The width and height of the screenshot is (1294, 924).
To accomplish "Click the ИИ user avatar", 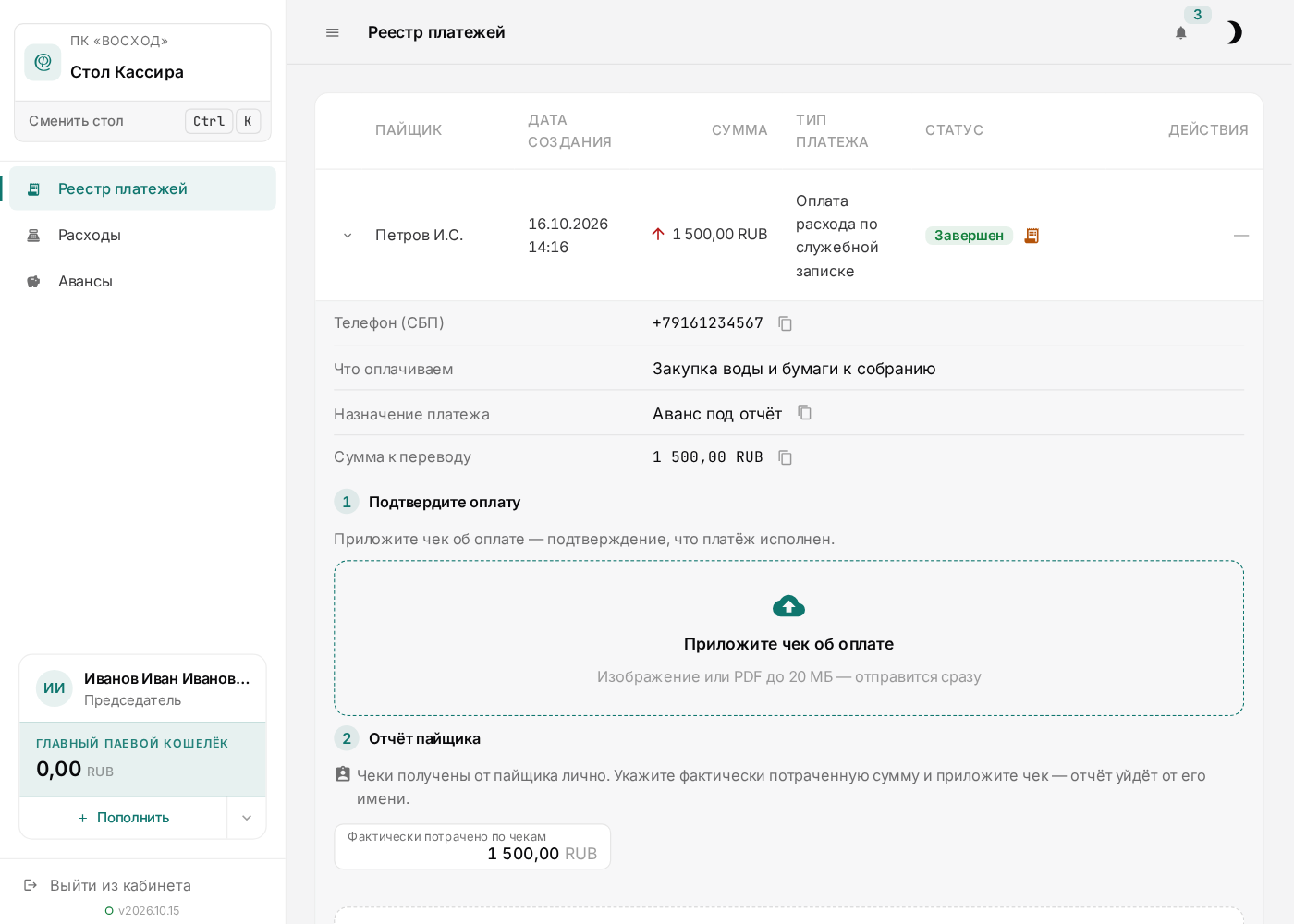I will [55, 688].
